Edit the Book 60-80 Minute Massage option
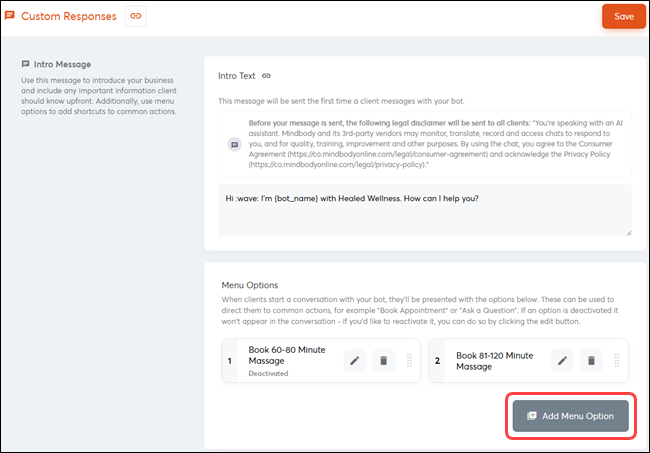 355,361
